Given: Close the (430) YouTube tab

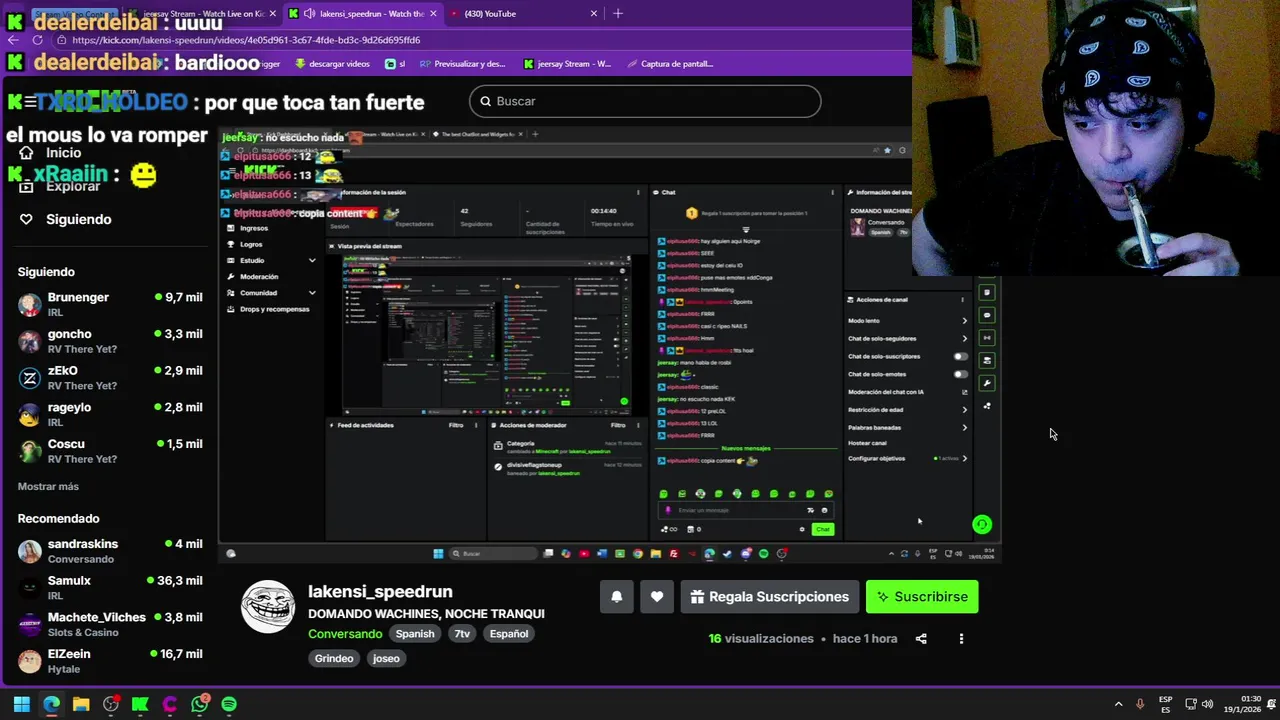Looking at the screenshot, I should pyautogui.click(x=594, y=13).
